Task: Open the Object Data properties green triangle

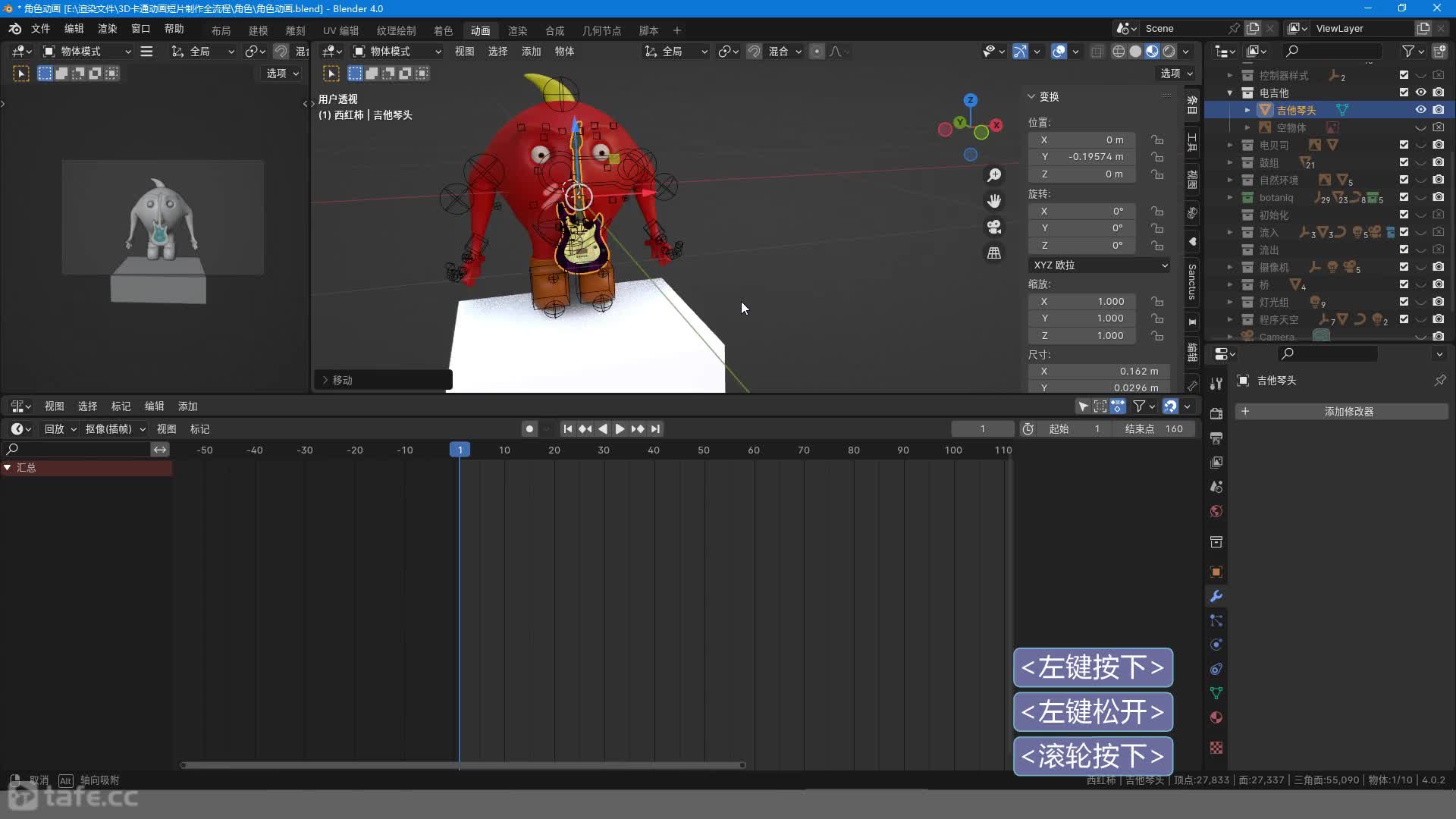Action: [1216, 693]
